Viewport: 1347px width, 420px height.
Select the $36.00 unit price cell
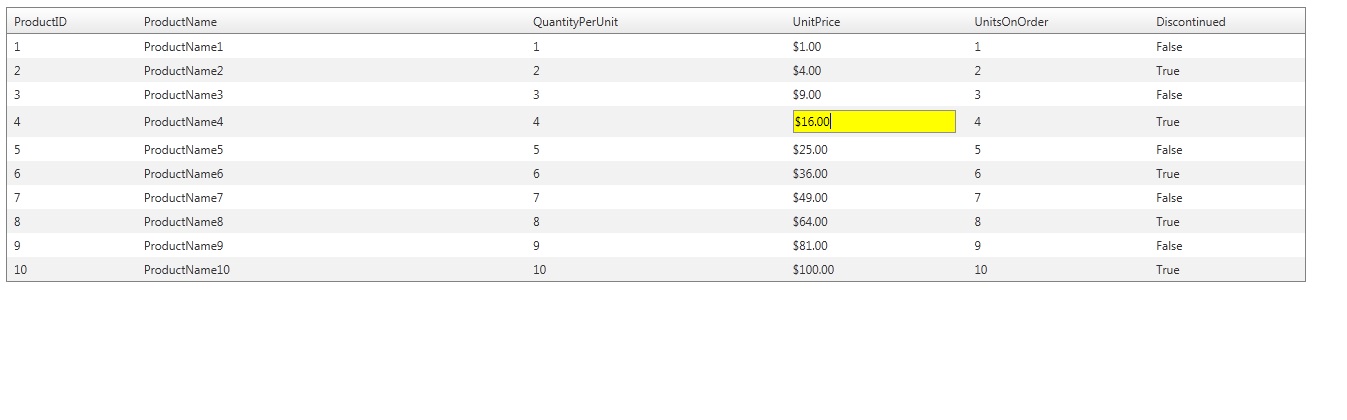coord(810,174)
